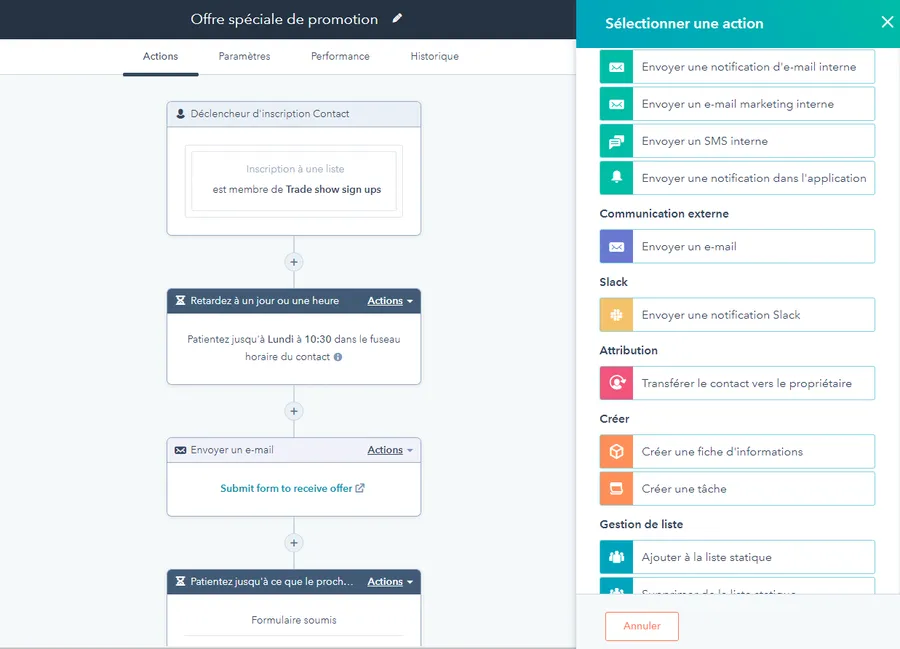Open the Performance tab

pos(340,56)
